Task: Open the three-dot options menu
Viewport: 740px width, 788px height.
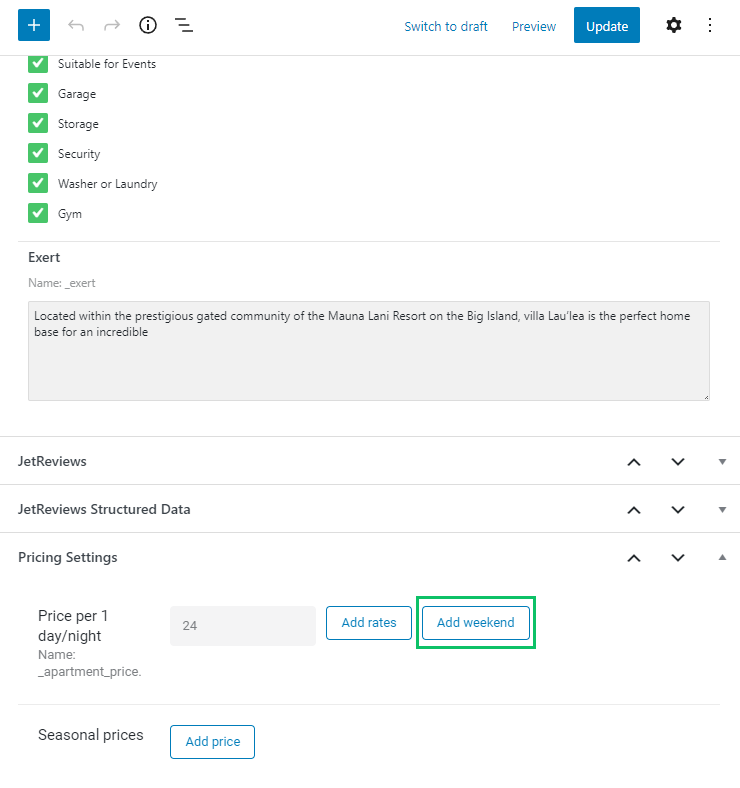Action: [710, 25]
